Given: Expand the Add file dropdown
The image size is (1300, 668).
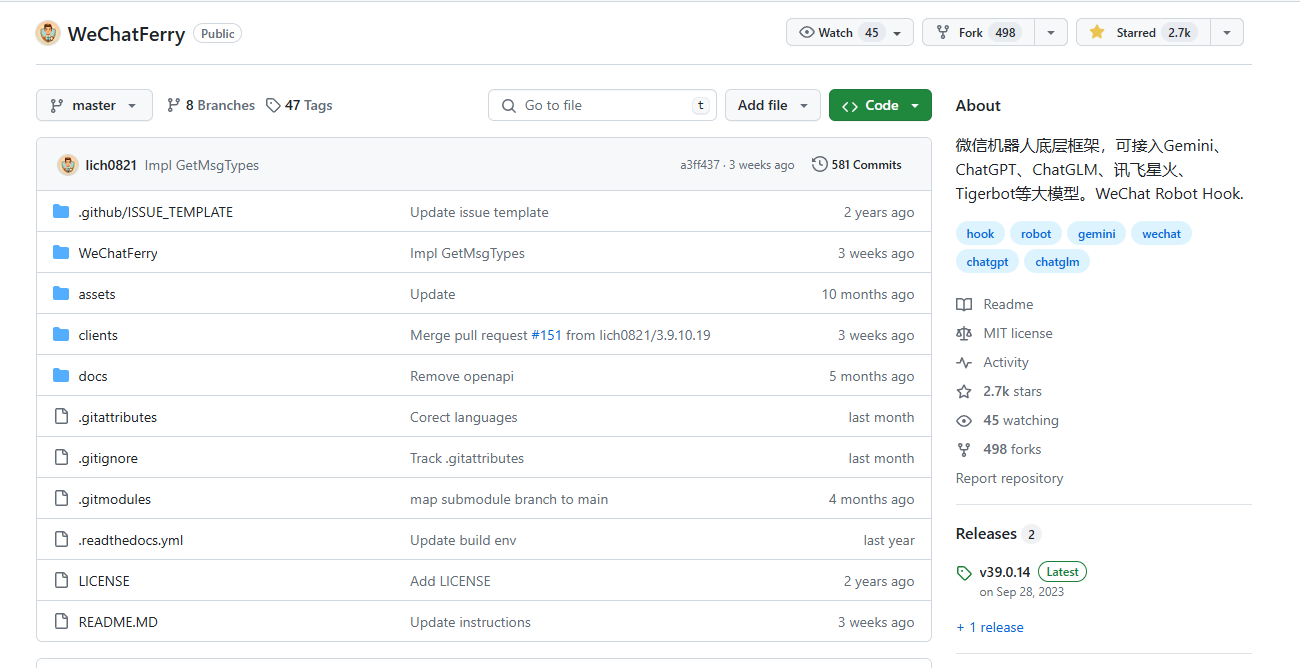Looking at the screenshot, I should coord(772,105).
